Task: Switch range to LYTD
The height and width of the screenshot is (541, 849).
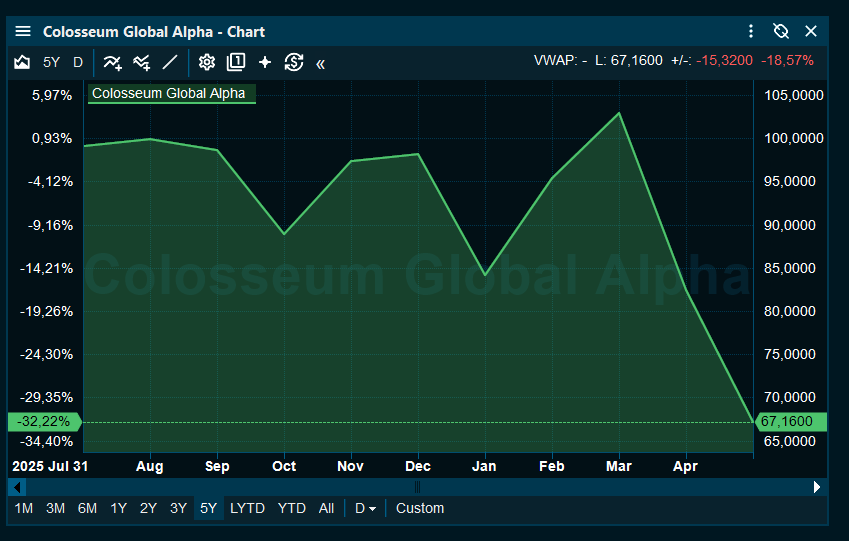Action: point(247,509)
